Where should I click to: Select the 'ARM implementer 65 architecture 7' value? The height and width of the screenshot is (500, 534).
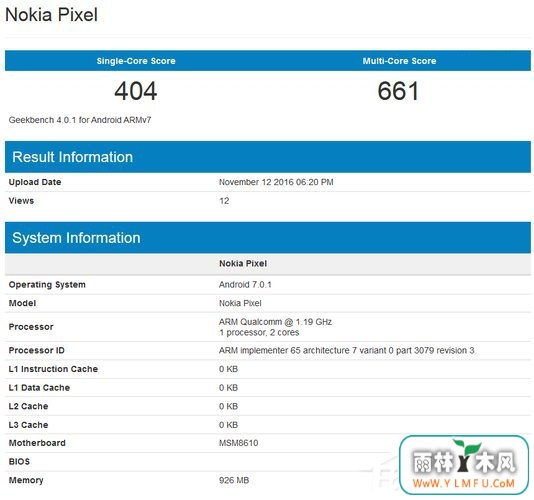(x=347, y=350)
